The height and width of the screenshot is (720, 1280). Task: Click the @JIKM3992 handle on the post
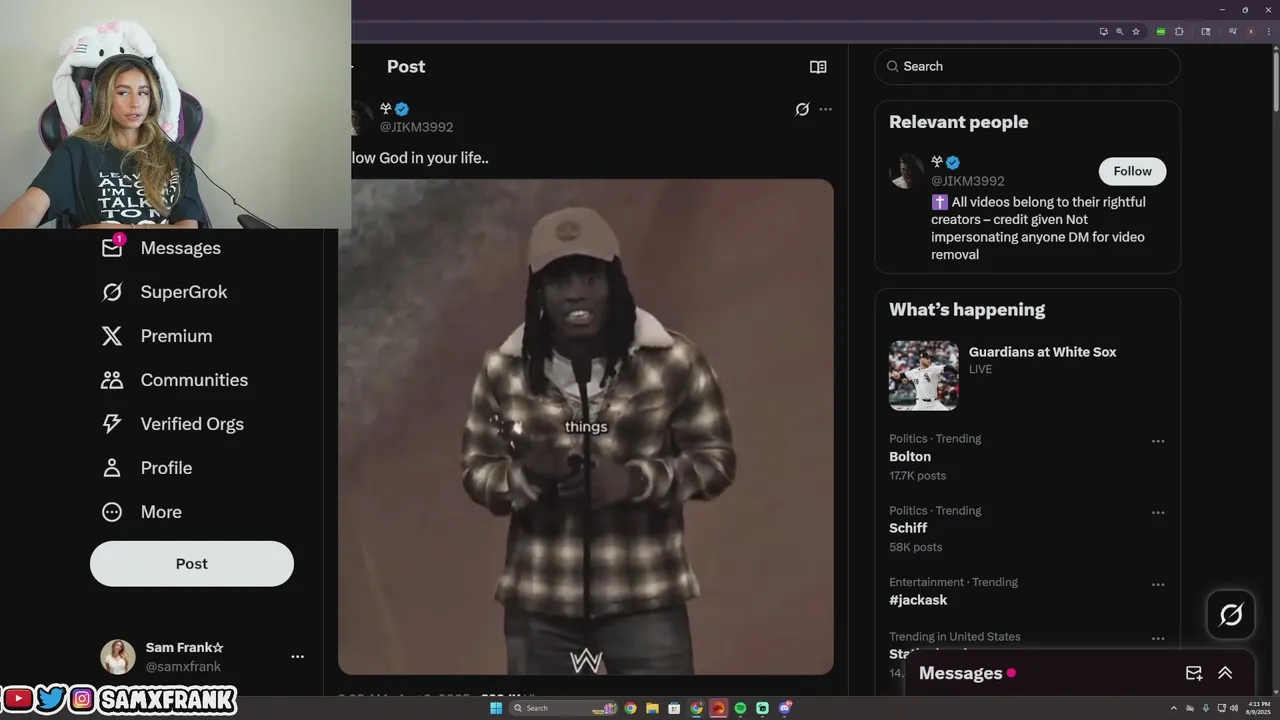[416, 127]
